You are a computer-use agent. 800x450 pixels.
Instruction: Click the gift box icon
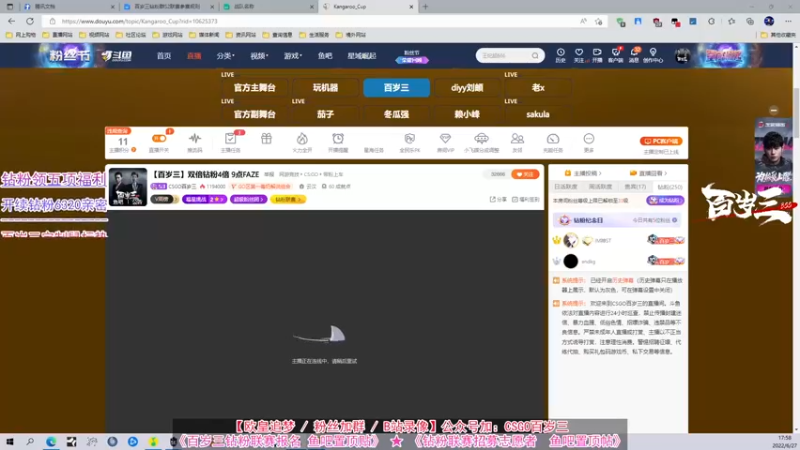click(x=266, y=138)
